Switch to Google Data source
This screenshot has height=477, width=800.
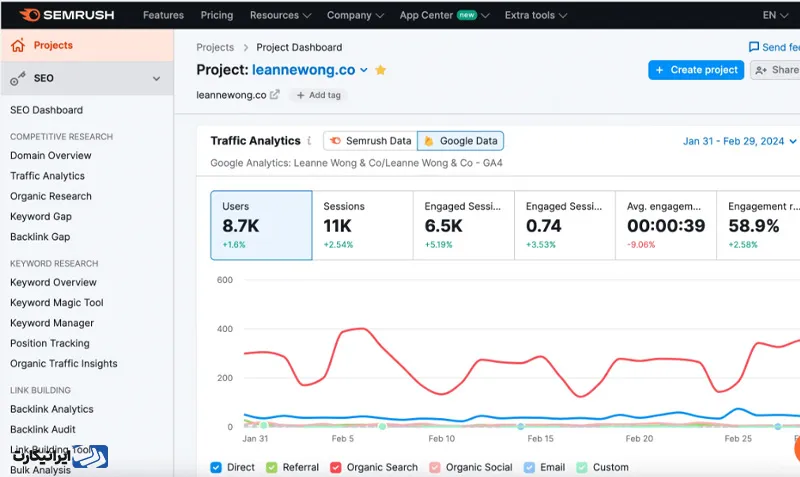[461, 141]
